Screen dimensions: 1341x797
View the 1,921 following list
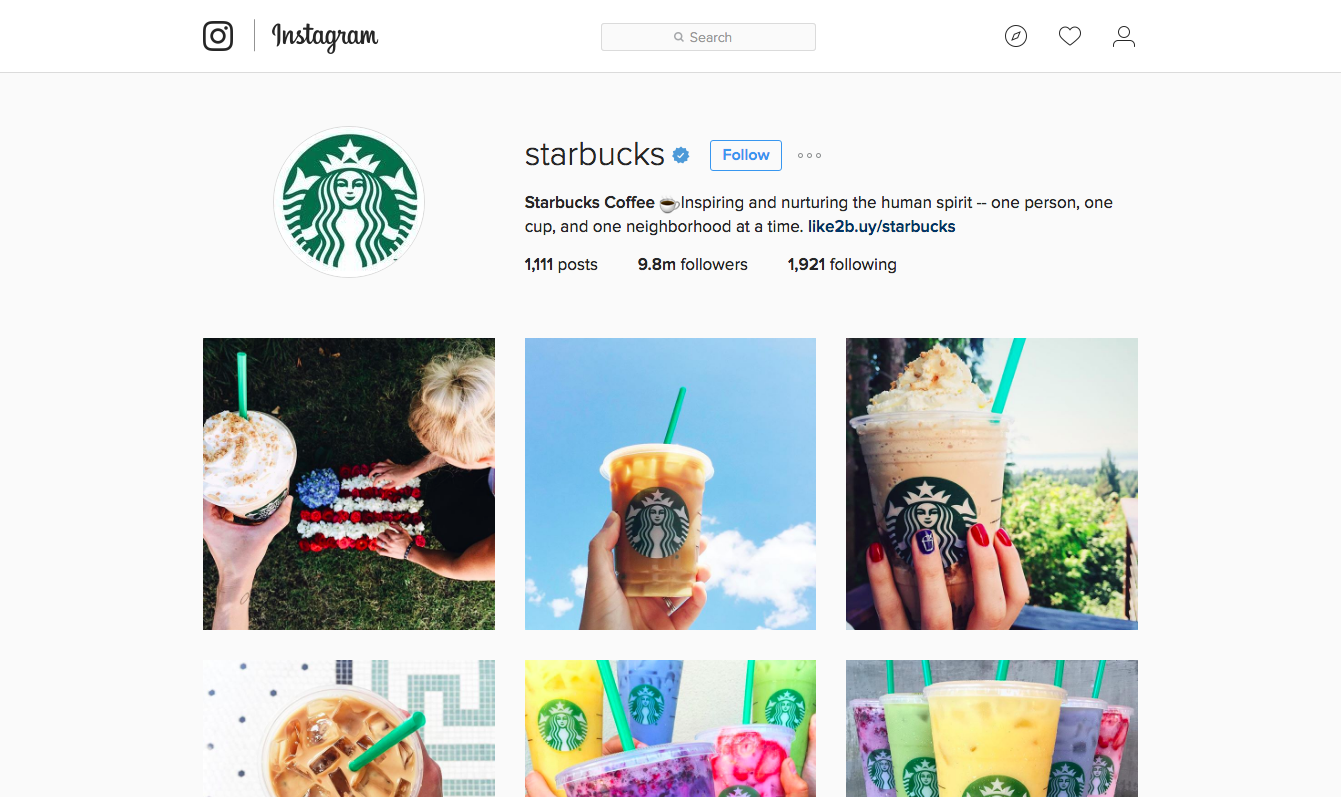click(842, 264)
